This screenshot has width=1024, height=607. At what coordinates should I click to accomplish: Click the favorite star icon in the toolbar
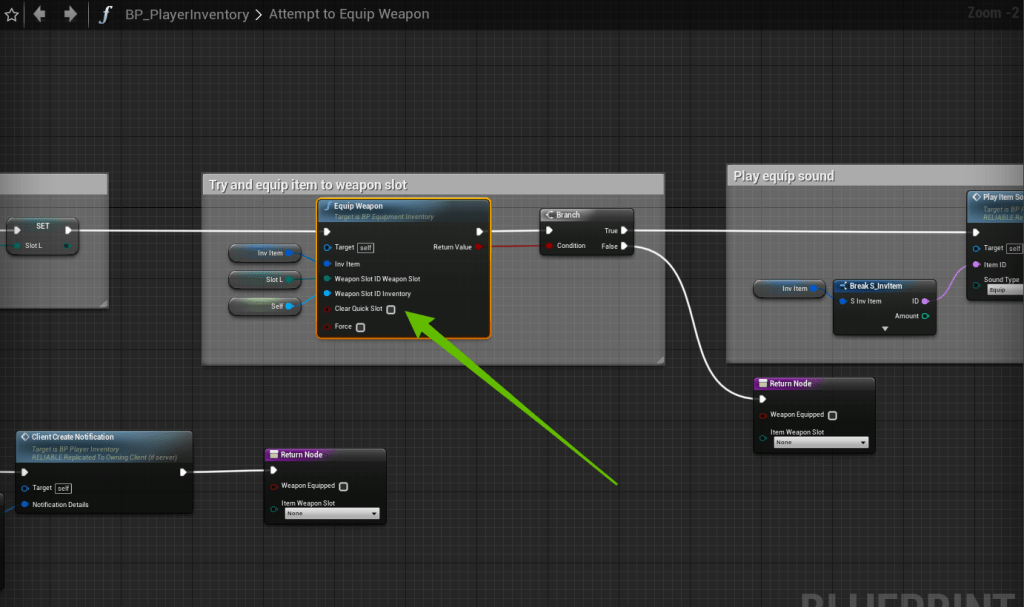coord(12,15)
